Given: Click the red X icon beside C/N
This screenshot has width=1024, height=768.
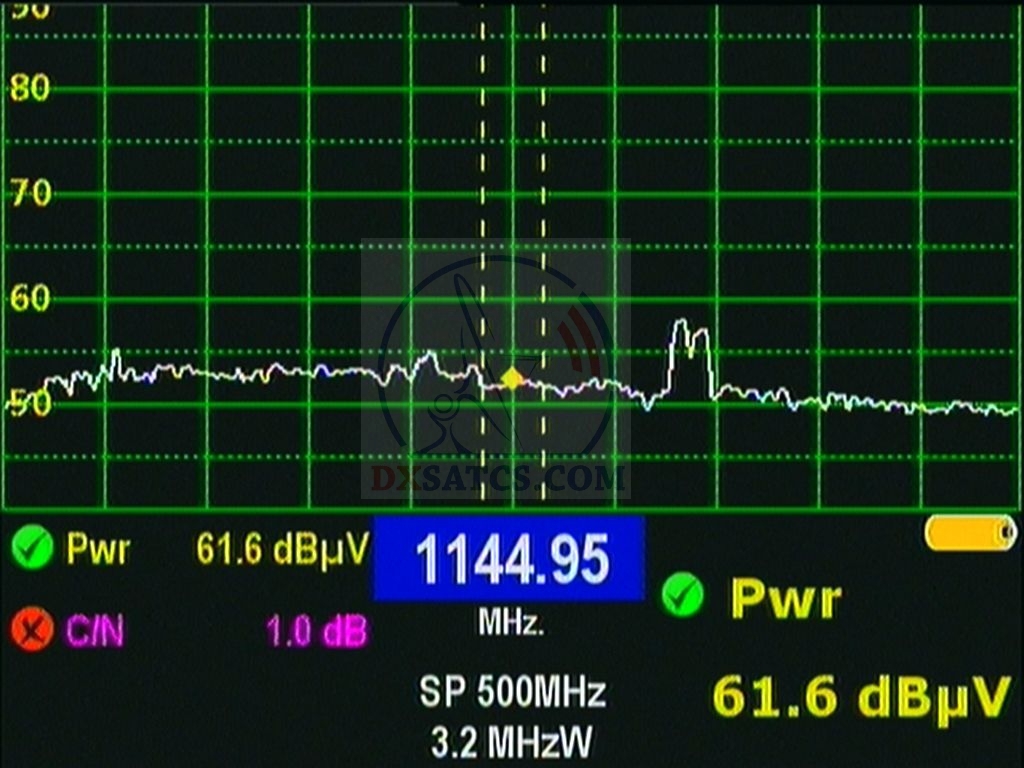Looking at the screenshot, I should point(33,630).
